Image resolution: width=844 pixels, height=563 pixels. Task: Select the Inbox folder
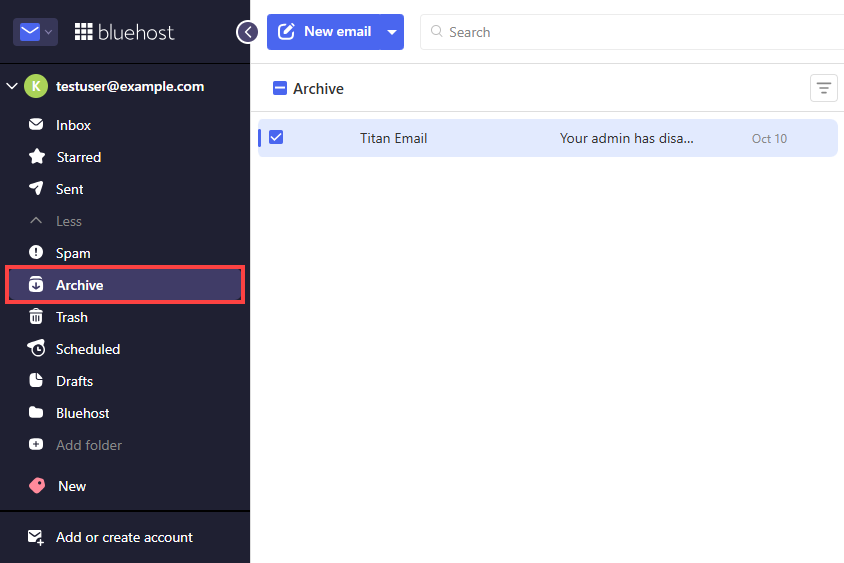(x=125, y=125)
